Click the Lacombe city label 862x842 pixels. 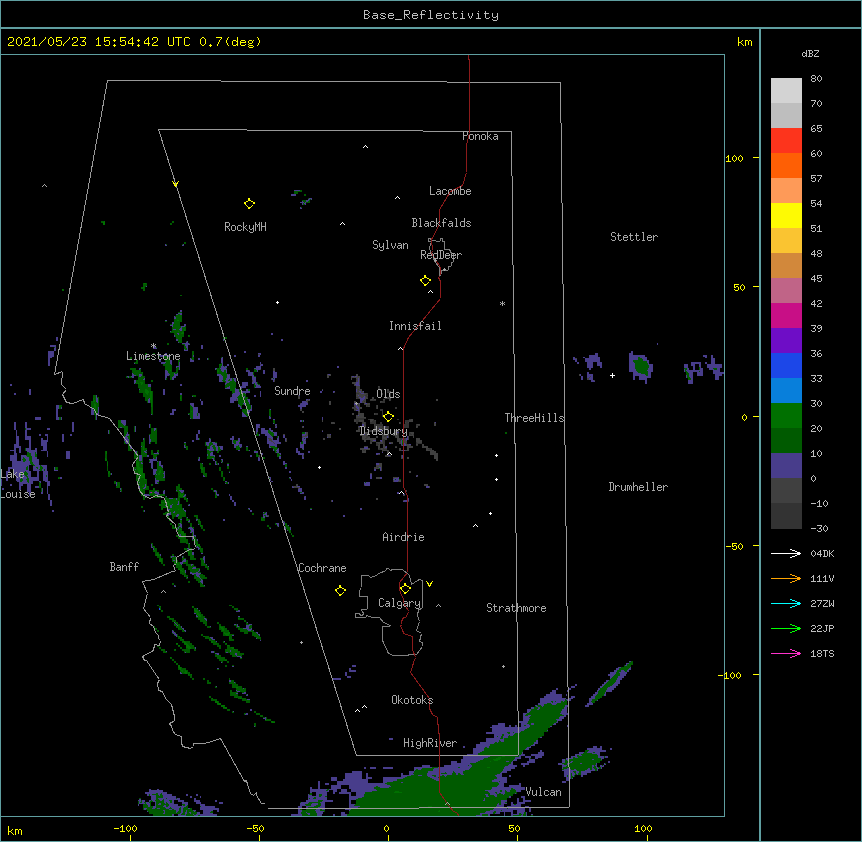click(x=450, y=191)
